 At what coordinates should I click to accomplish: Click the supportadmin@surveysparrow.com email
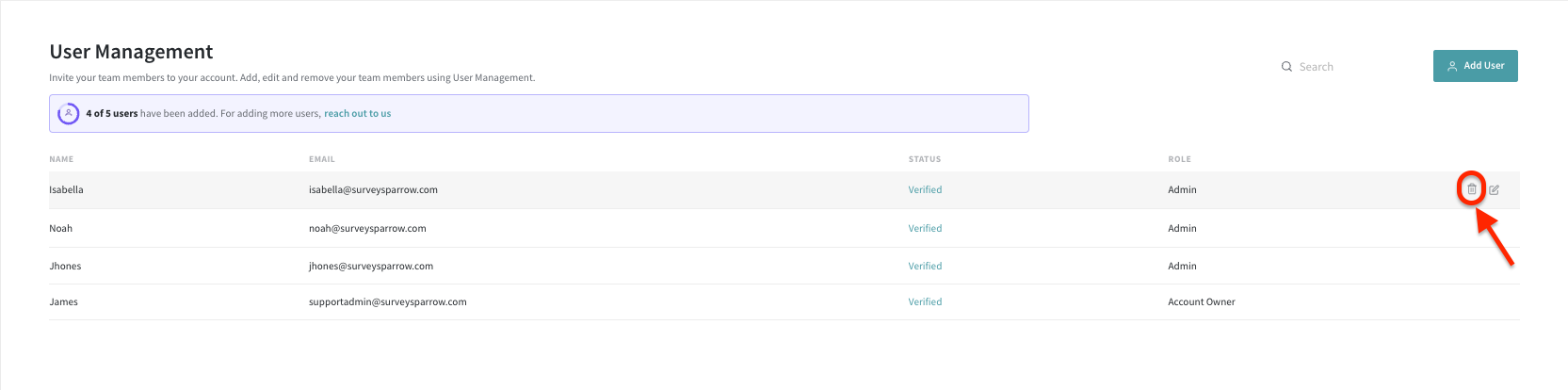(387, 302)
